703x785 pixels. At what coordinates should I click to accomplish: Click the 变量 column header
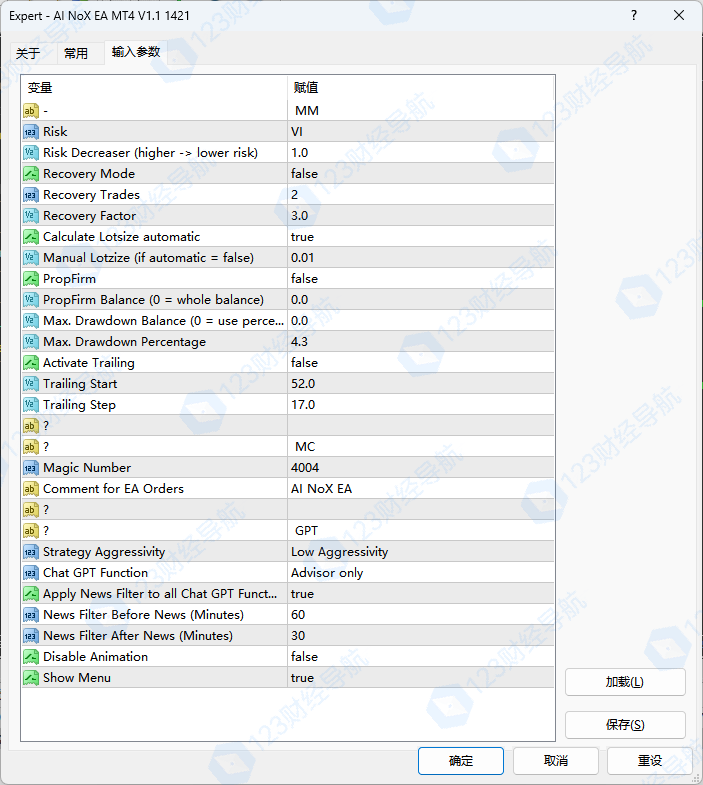154,88
